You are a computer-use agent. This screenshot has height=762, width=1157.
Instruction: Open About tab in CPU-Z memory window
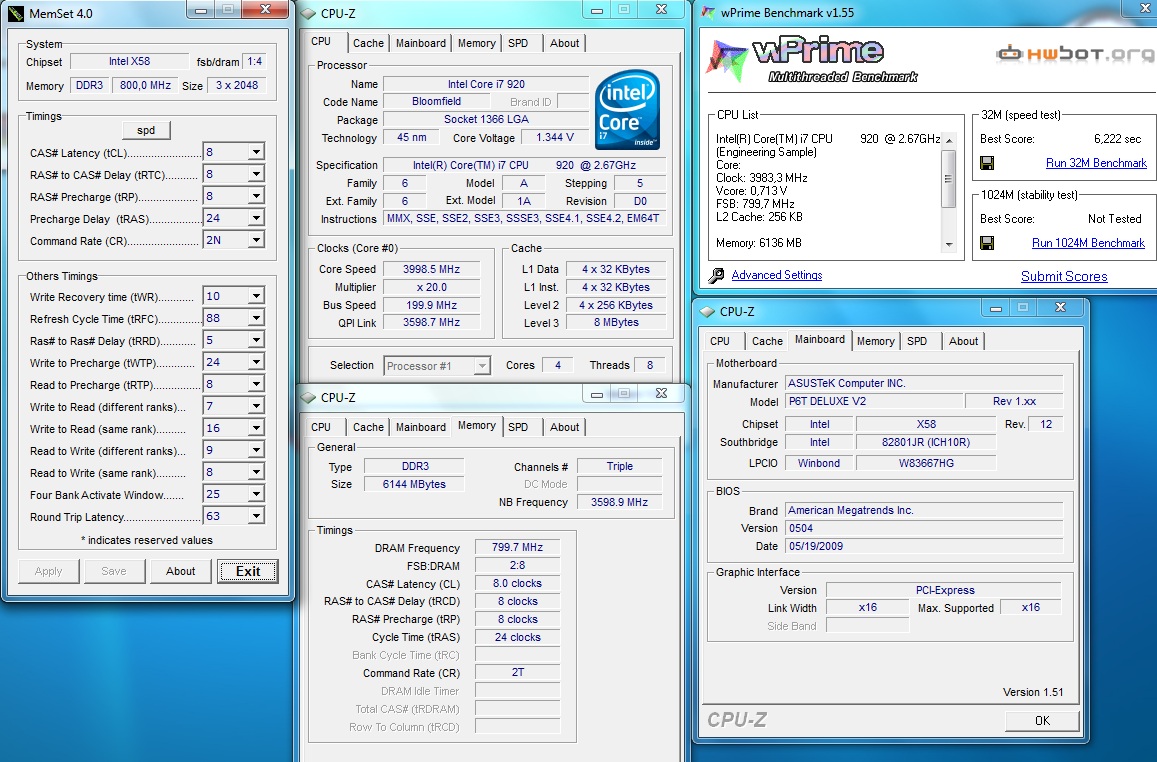coord(564,427)
